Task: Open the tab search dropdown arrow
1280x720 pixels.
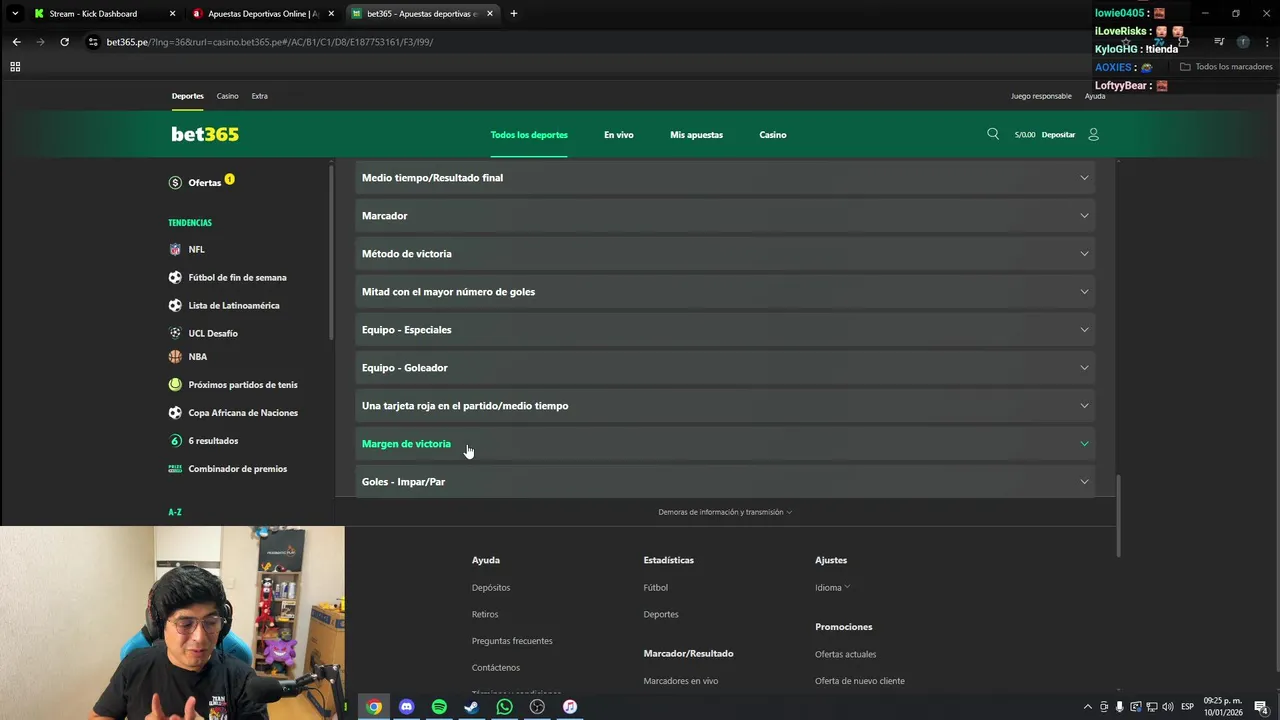Action: click(14, 14)
